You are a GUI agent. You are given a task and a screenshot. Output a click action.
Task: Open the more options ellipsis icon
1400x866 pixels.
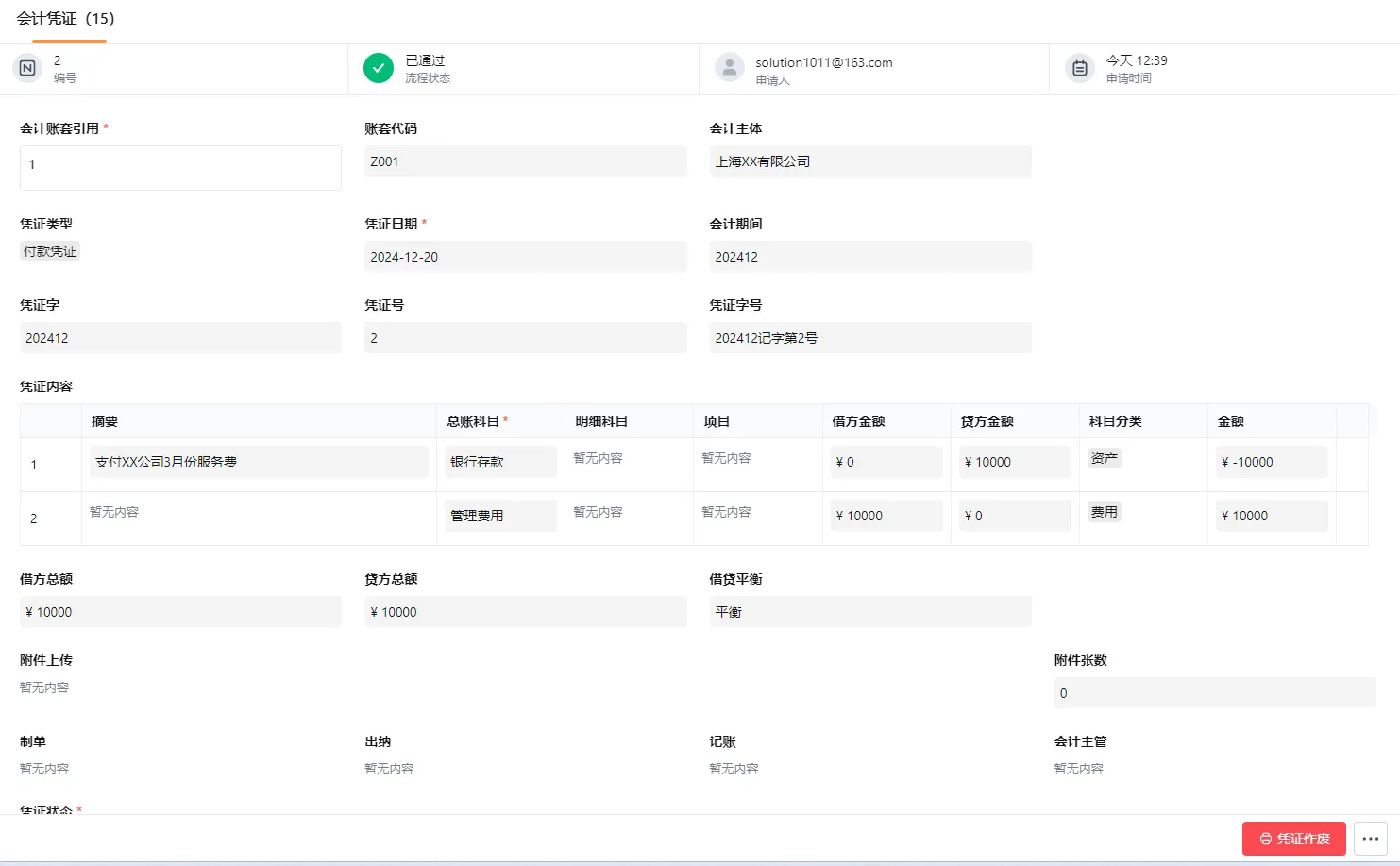(1371, 839)
